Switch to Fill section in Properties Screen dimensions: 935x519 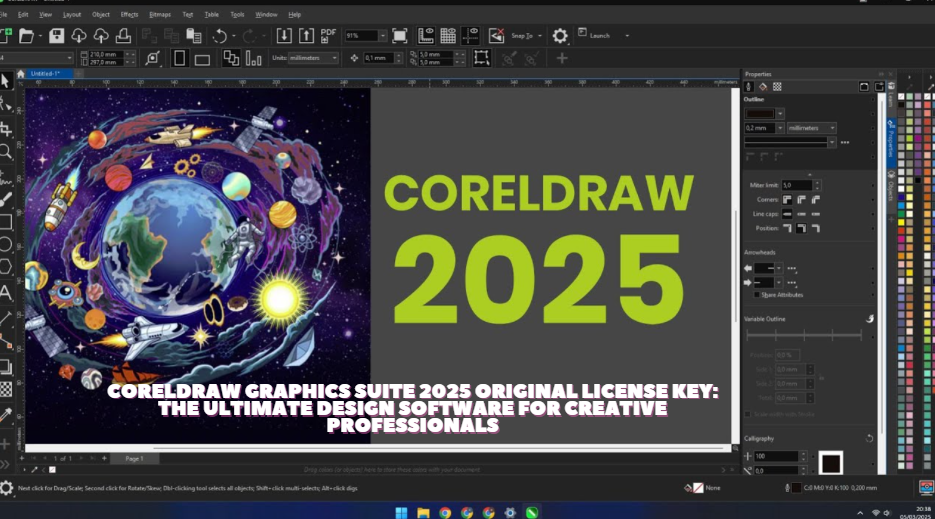click(x=762, y=87)
